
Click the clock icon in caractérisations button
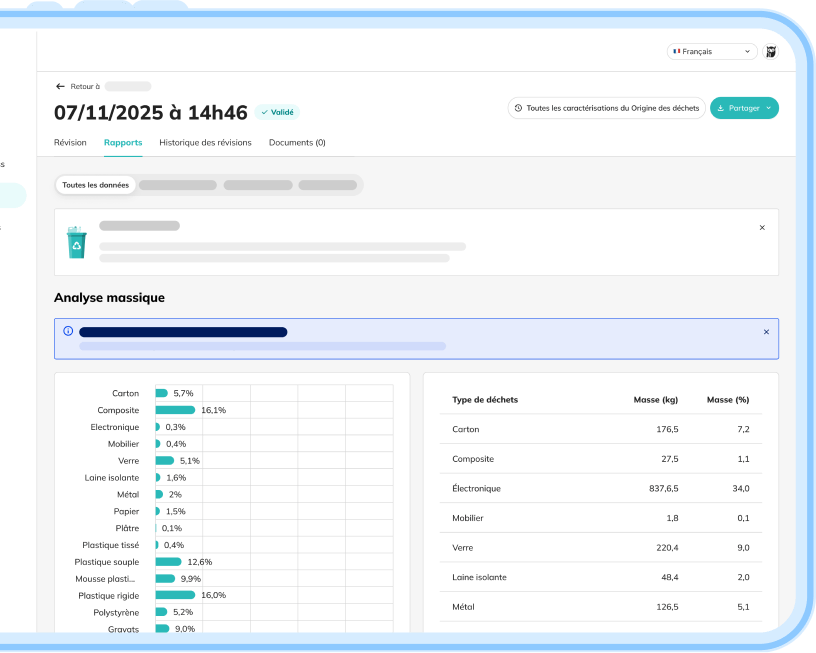tap(518, 108)
